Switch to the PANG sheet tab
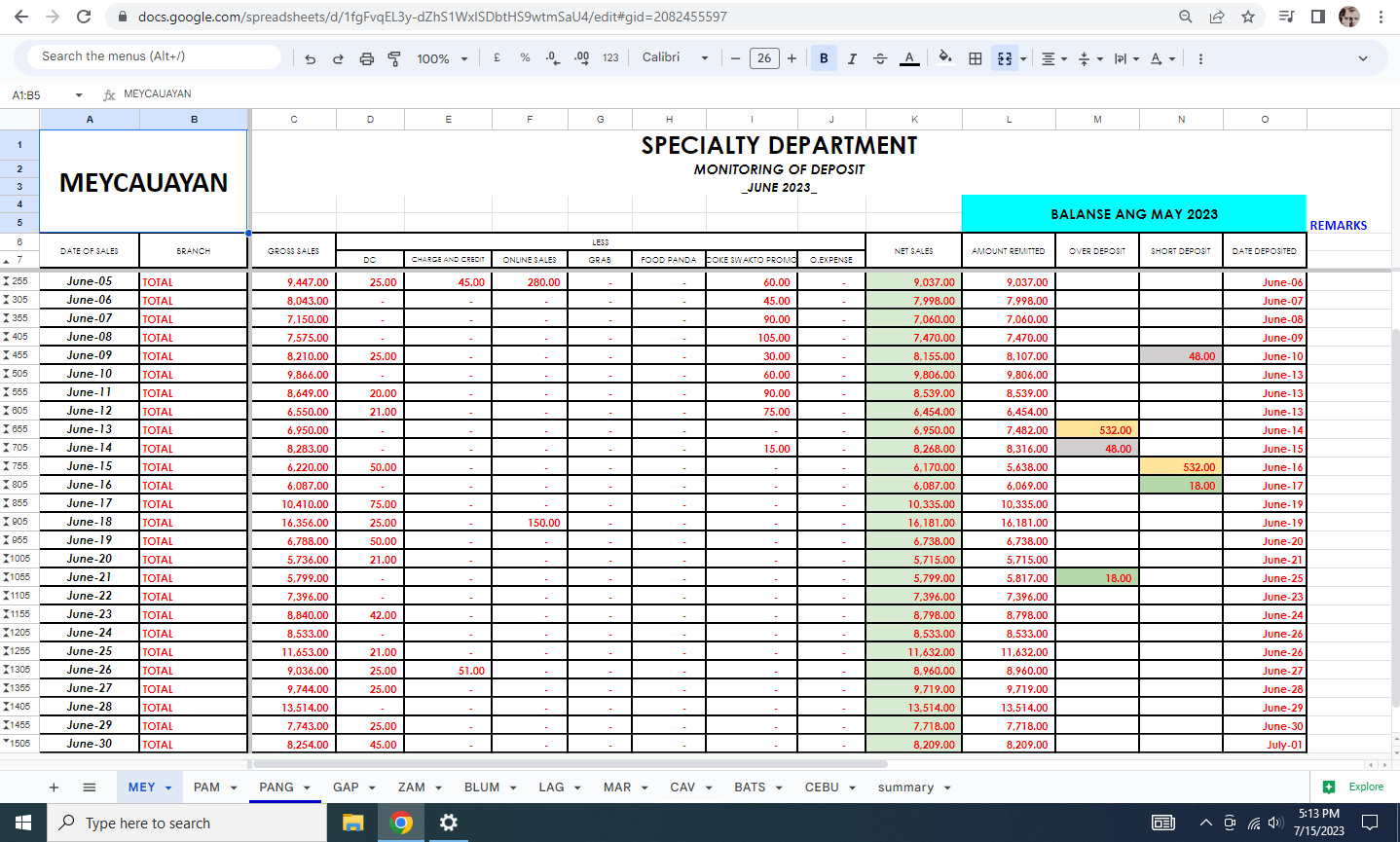1400x842 pixels. point(284,787)
